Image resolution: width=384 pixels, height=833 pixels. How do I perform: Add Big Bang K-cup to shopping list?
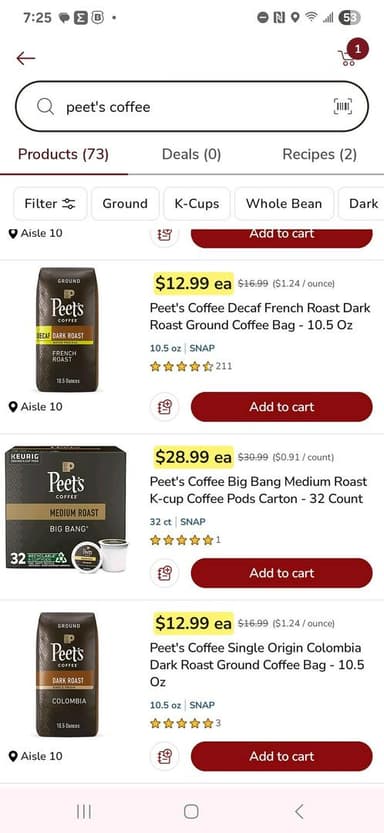tap(165, 573)
